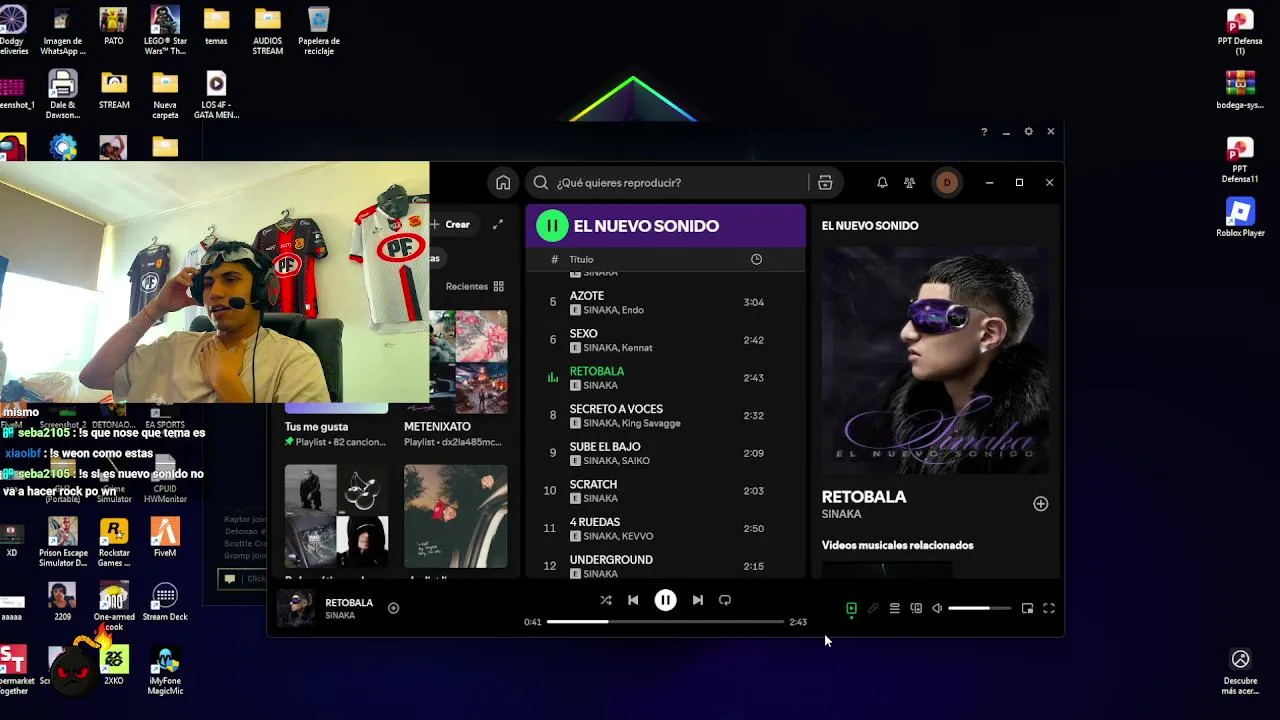
Task: Open Spotify notifications bell
Action: (x=882, y=183)
